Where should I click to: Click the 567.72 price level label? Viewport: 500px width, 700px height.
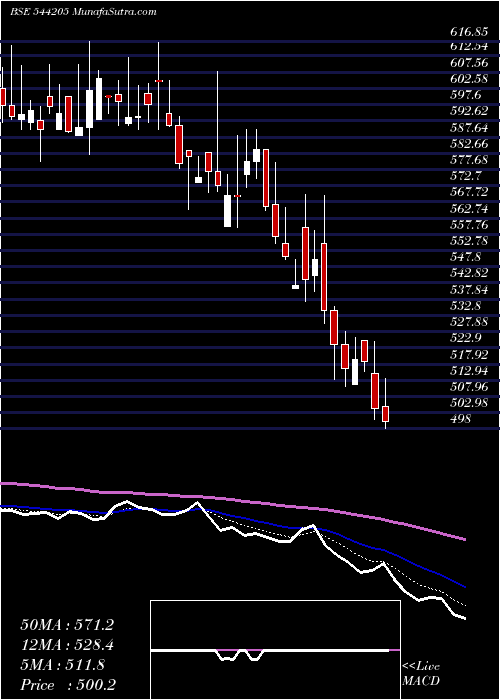click(x=467, y=192)
